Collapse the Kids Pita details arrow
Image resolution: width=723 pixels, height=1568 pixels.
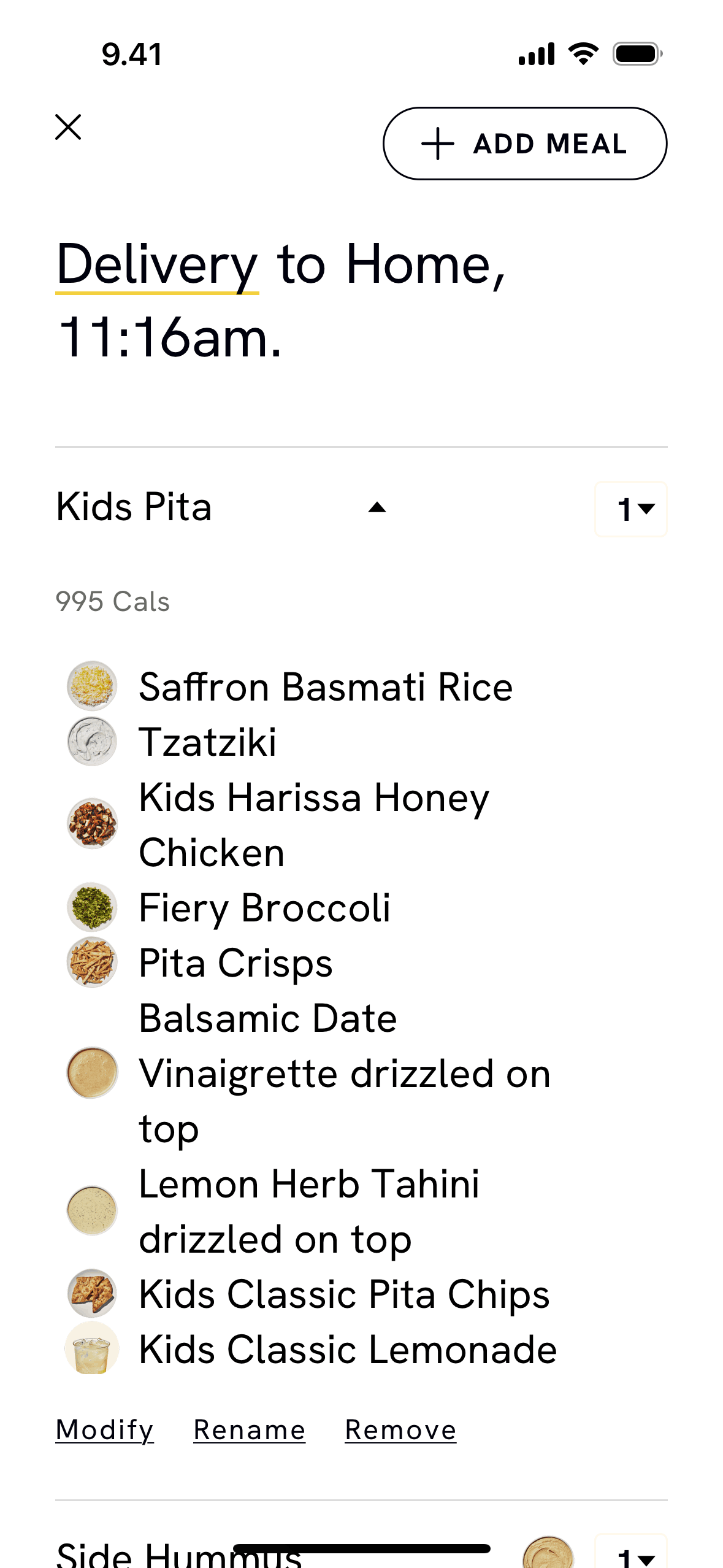pyautogui.click(x=377, y=507)
